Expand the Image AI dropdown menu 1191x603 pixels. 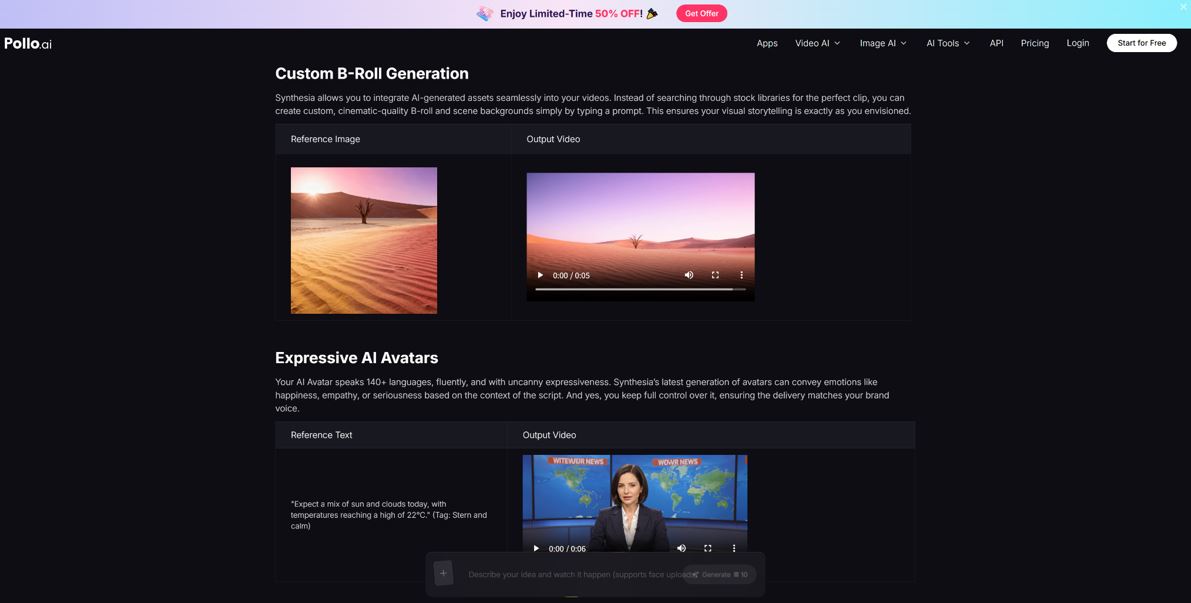coord(882,43)
